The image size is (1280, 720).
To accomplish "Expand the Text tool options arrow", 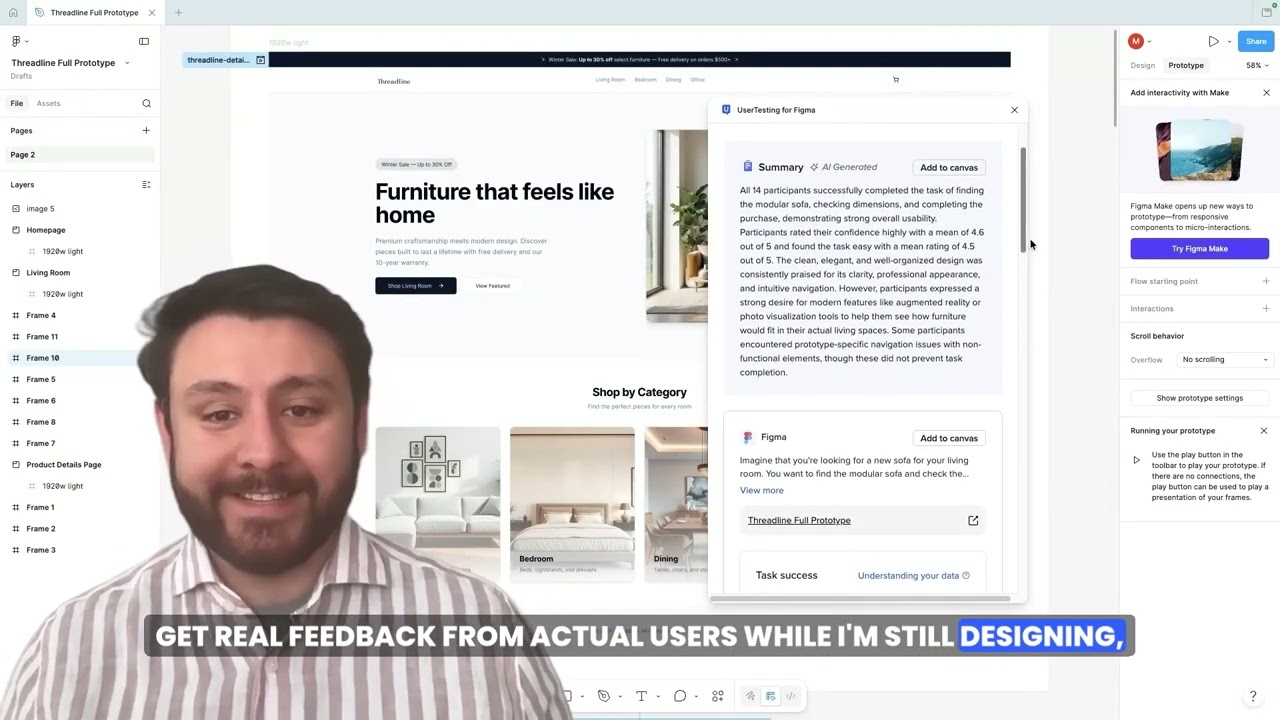I will coord(658,697).
